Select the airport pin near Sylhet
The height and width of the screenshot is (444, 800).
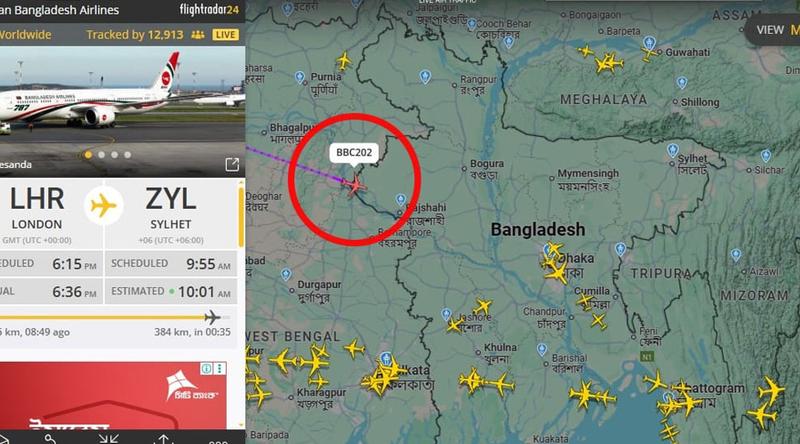pos(672,151)
